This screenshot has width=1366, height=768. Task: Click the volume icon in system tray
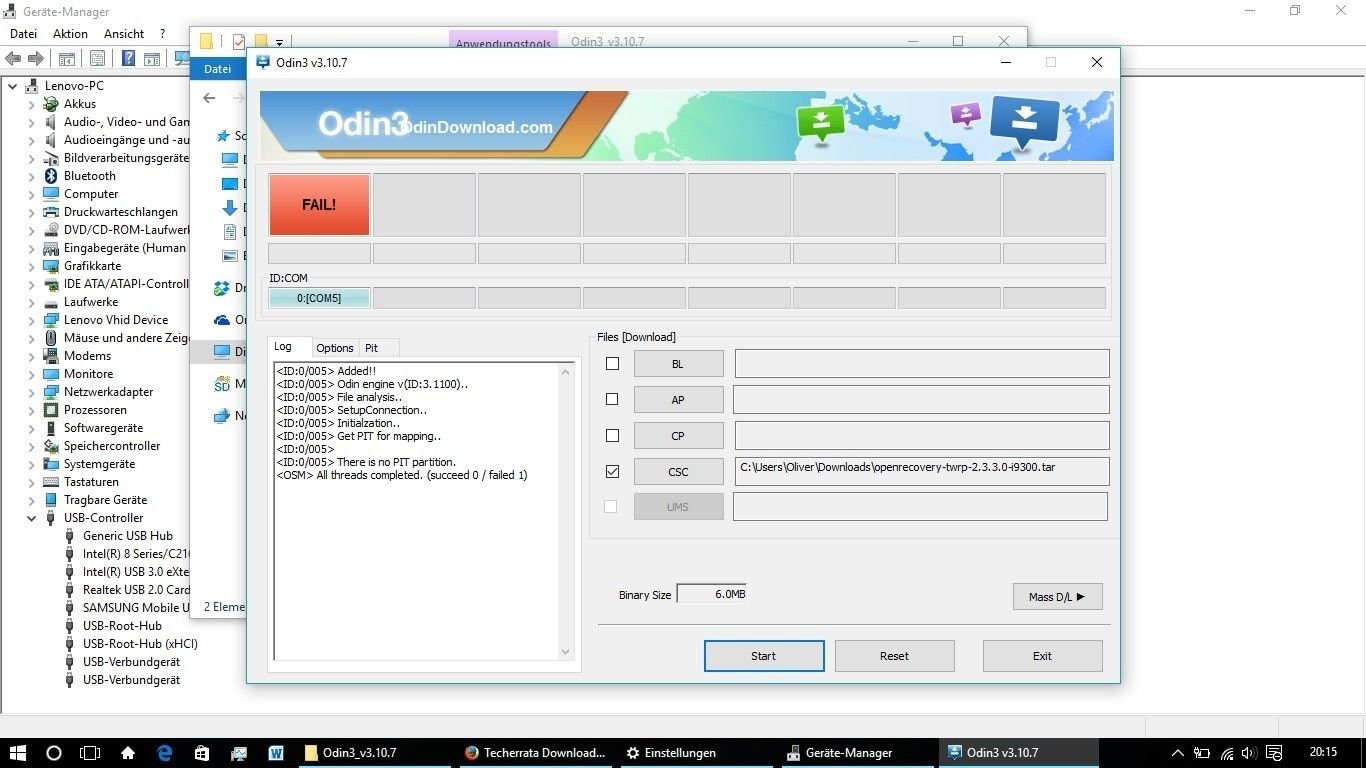tap(1251, 753)
